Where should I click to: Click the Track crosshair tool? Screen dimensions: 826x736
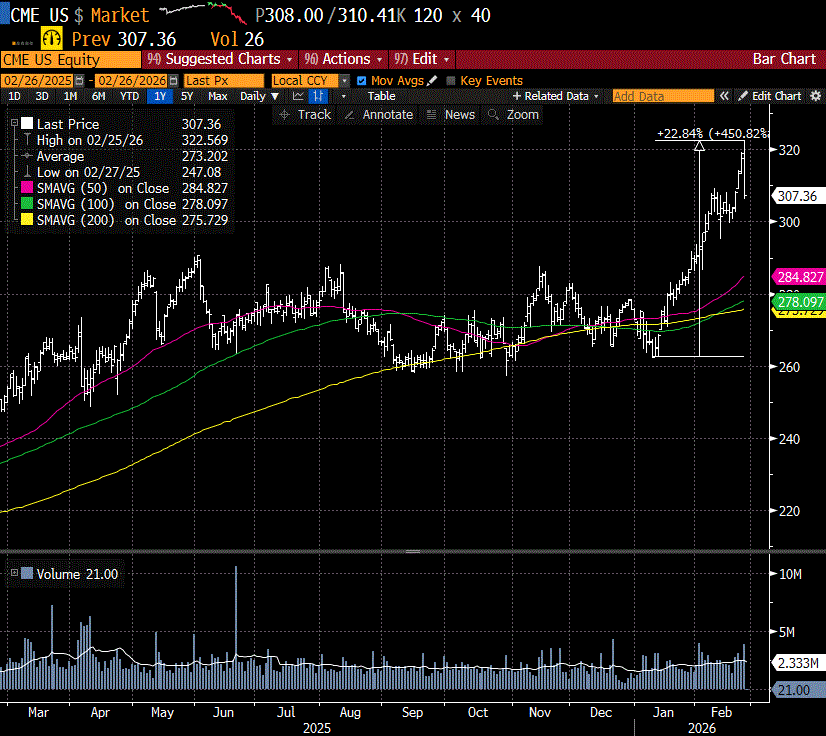[305, 114]
